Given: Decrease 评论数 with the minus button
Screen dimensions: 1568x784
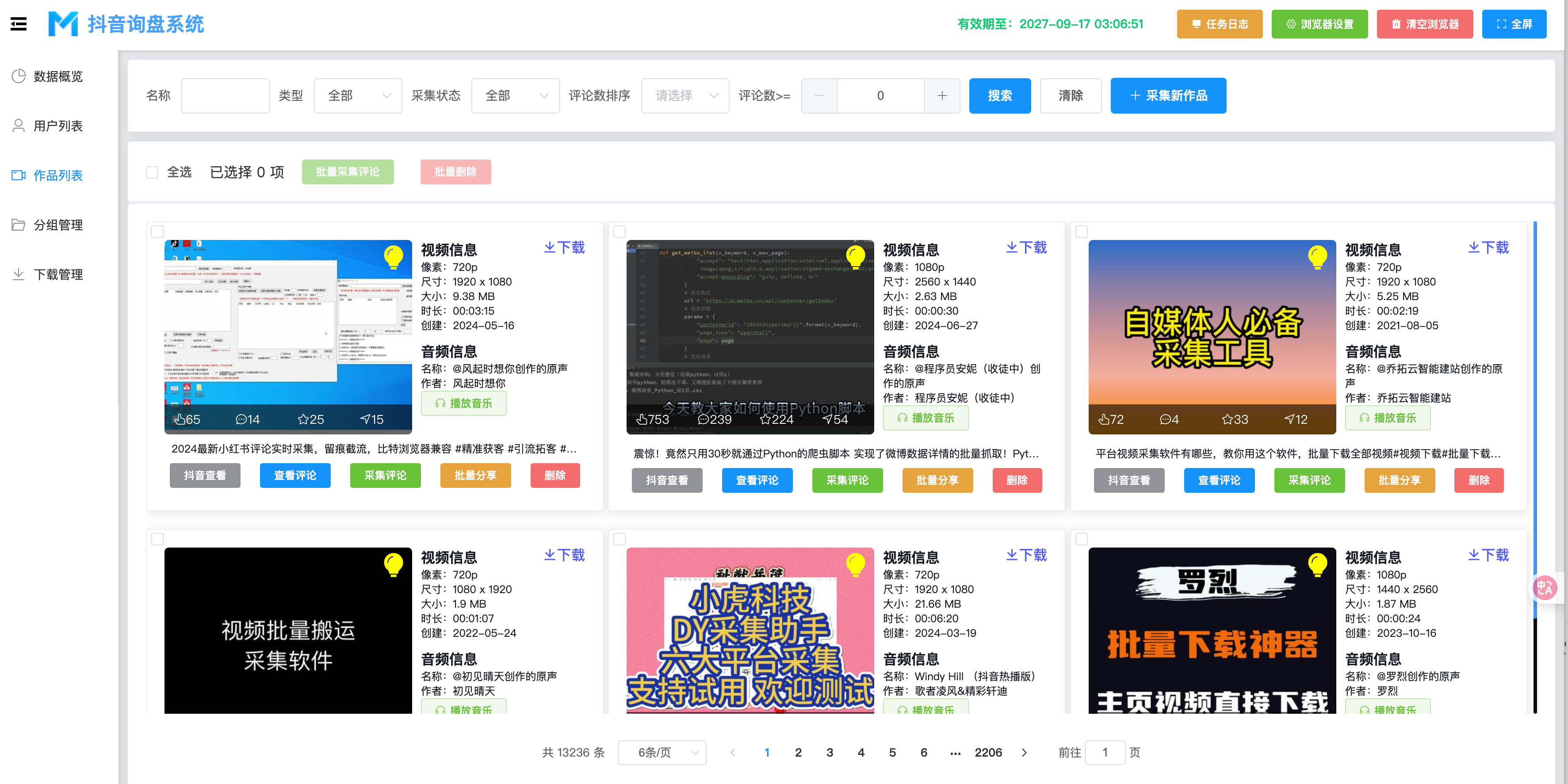Looking at the screenshot, I should 819,95.
